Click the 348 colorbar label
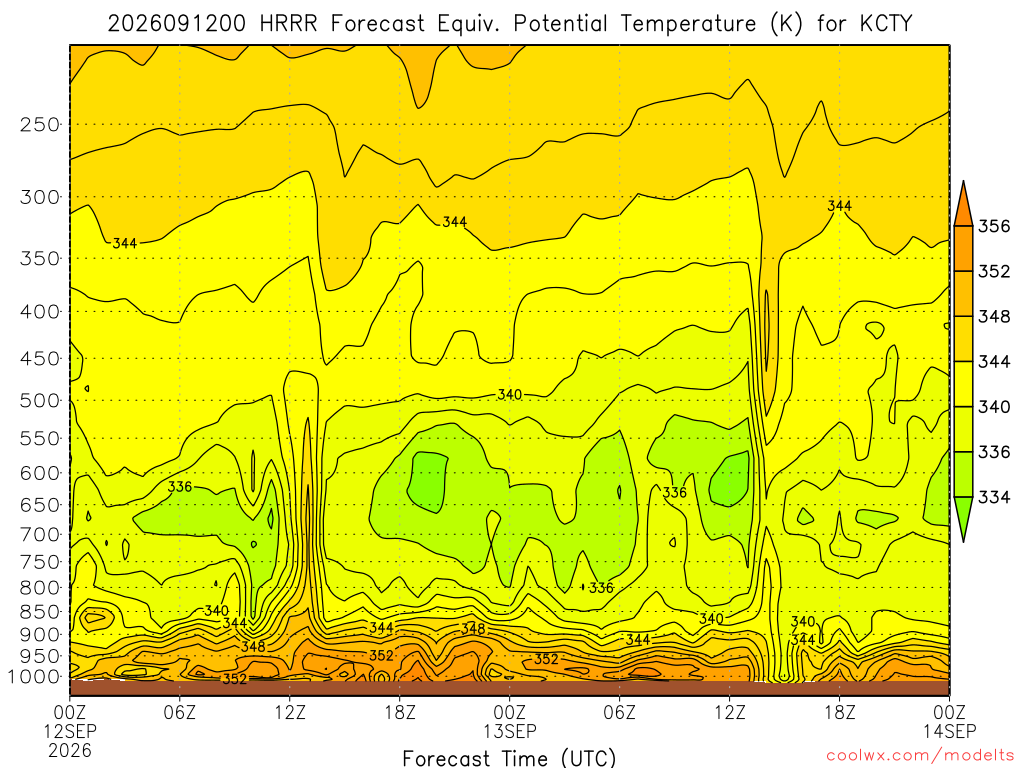Screen dimensions: 1024x768 (994, 317)
